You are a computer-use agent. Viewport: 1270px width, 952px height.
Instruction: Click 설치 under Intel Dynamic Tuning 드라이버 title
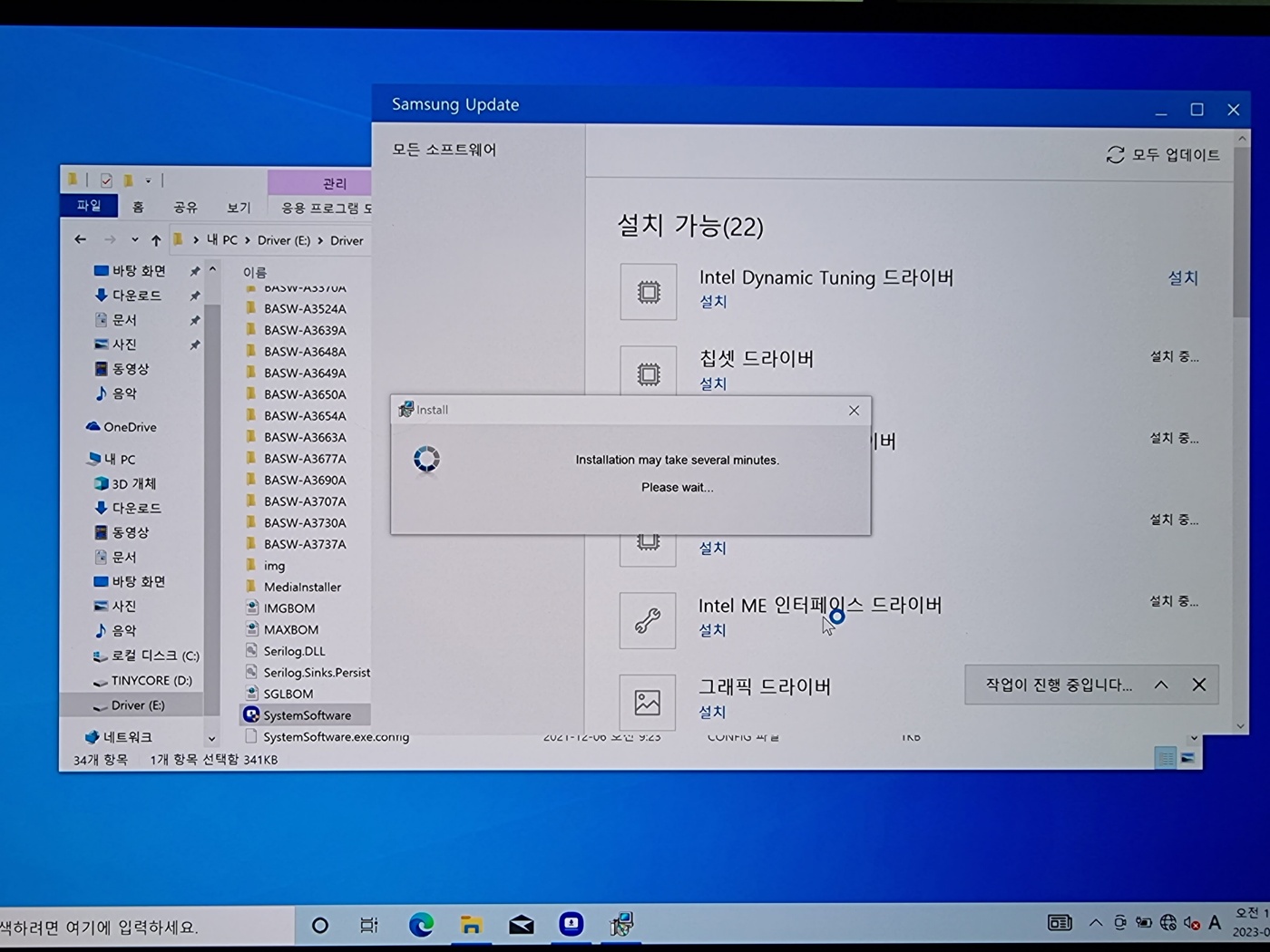pyautogui.click(x=713, y=301)
